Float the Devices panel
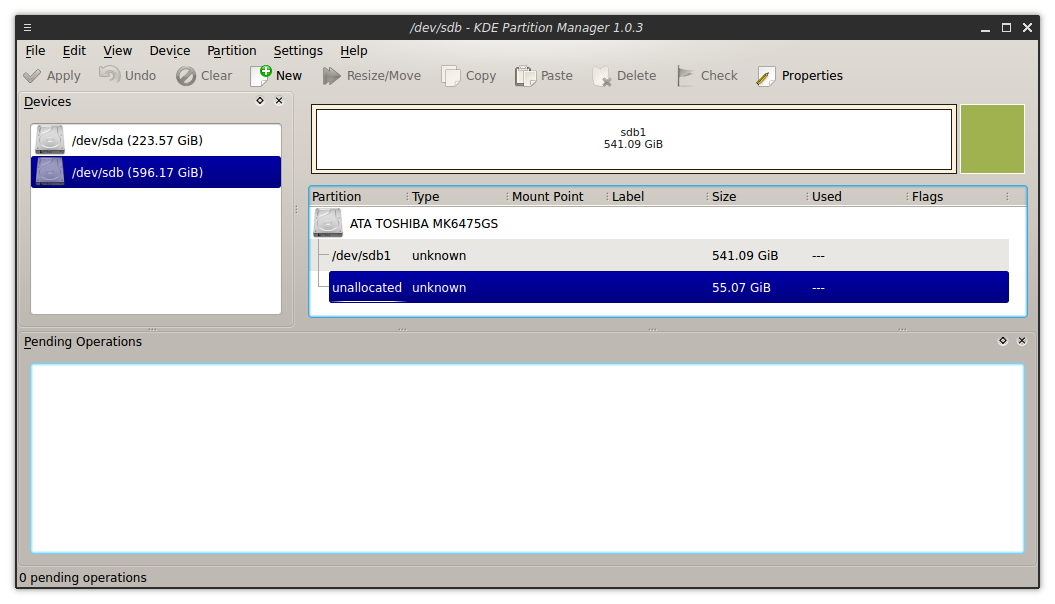1055x604 pixels. click(x=260, y=100)
